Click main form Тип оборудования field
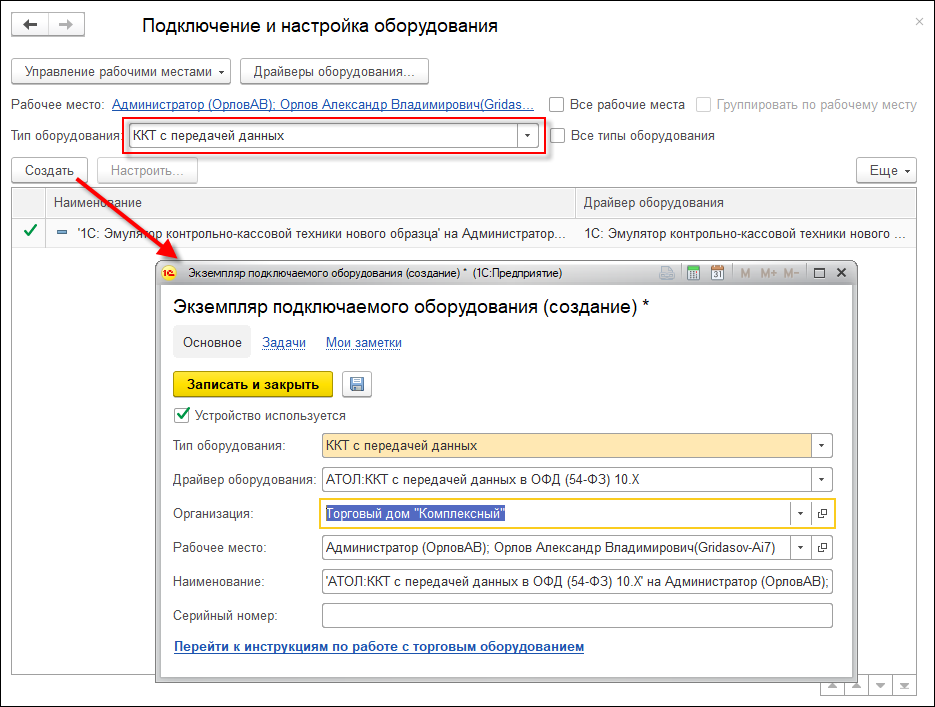 323,136
